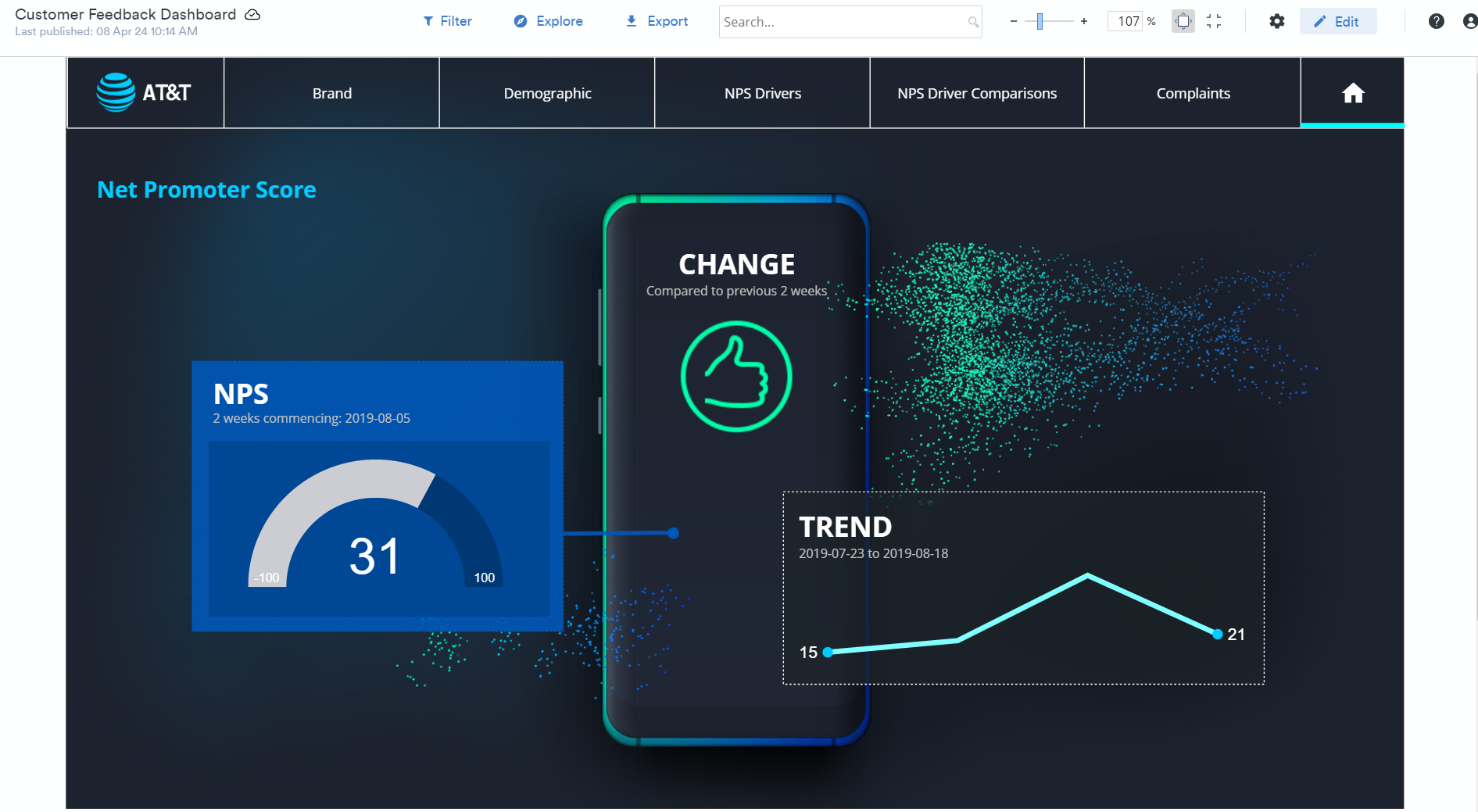Open fullscreen mode icon
The height and width of the screenshot is (812, 1478).
coord(1214,22)
